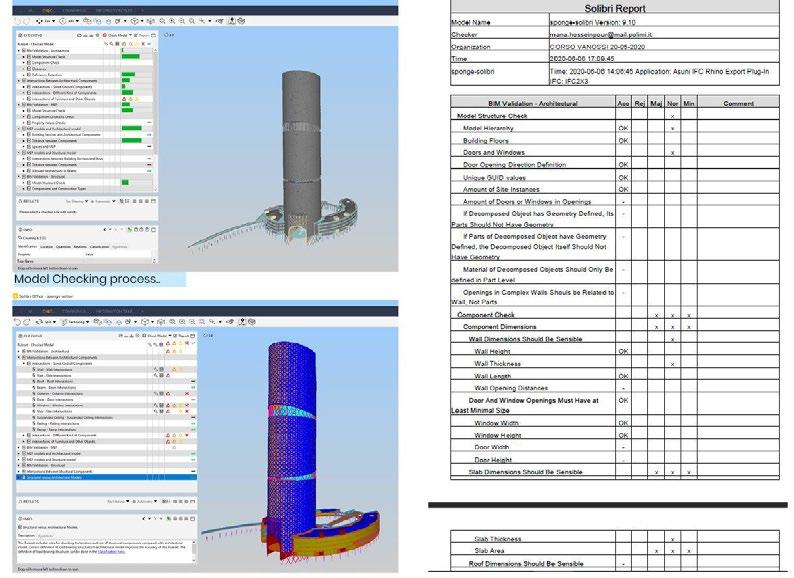Click the 3D cube viewpoint icon in upper toolbar
The width and height of the screenshot is (794, 578).
pyautogui.click(x=135, y=21)
